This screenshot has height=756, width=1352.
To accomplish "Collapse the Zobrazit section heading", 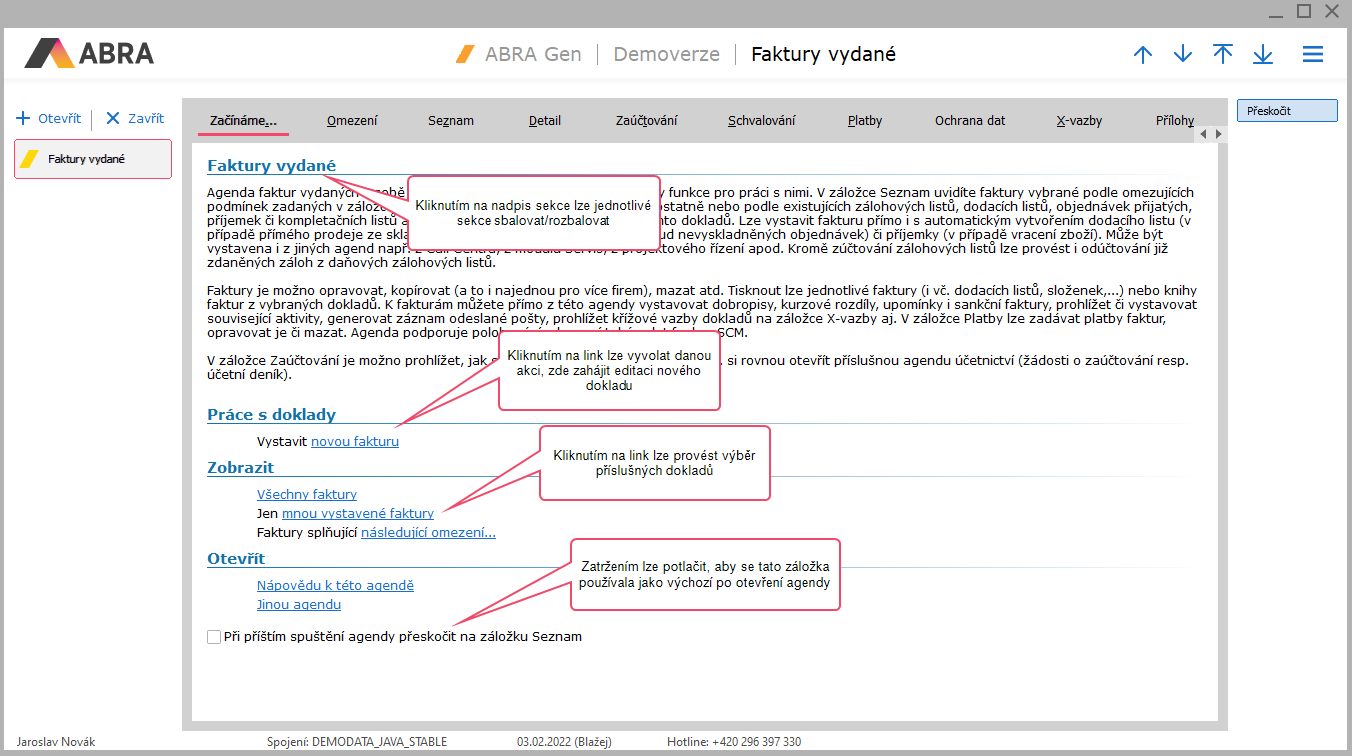I will [240, 468].
